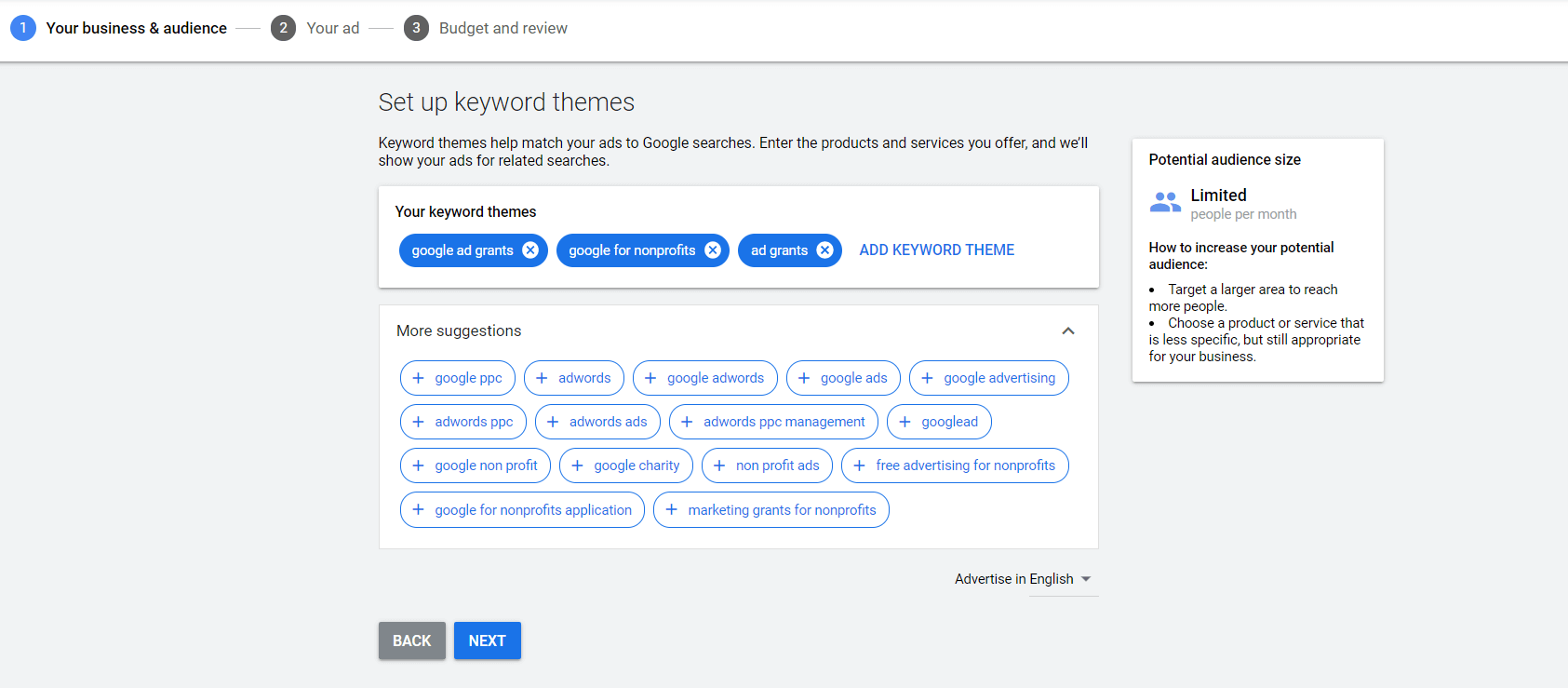Go to the NEXT step
This screenshot has width=1568, height=688.
(x=487, y=641)
